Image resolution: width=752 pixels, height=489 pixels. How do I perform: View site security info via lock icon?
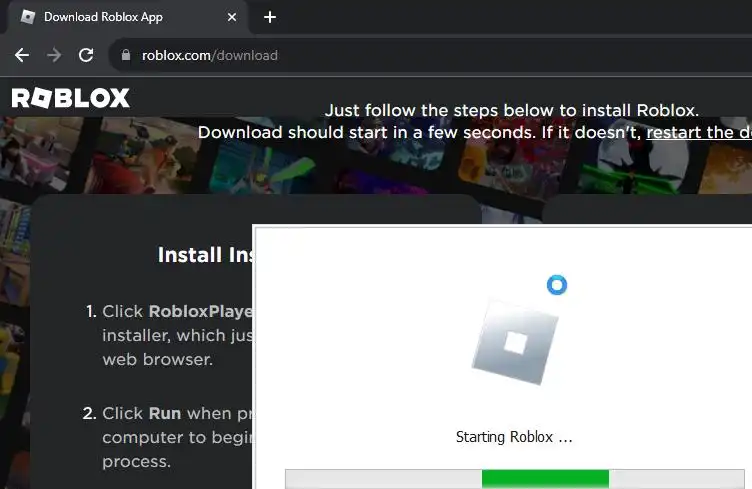pyautogui.click(x=126, y=55)
